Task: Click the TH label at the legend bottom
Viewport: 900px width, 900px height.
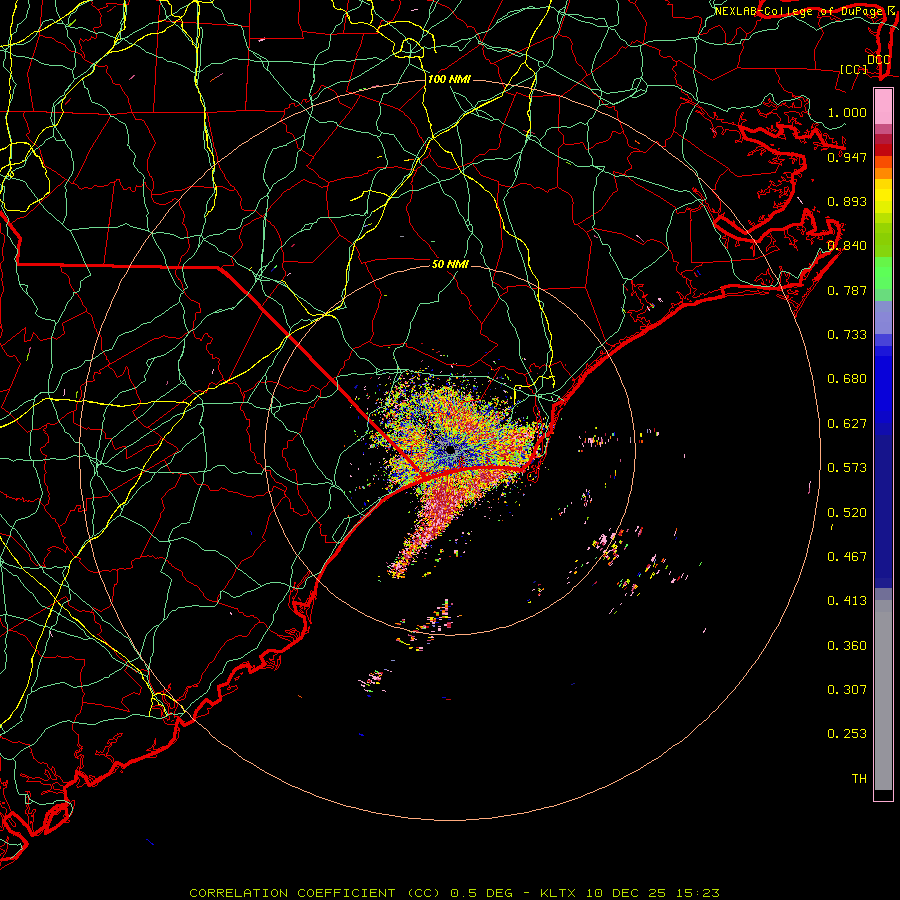Action: [x=859, y=779]
